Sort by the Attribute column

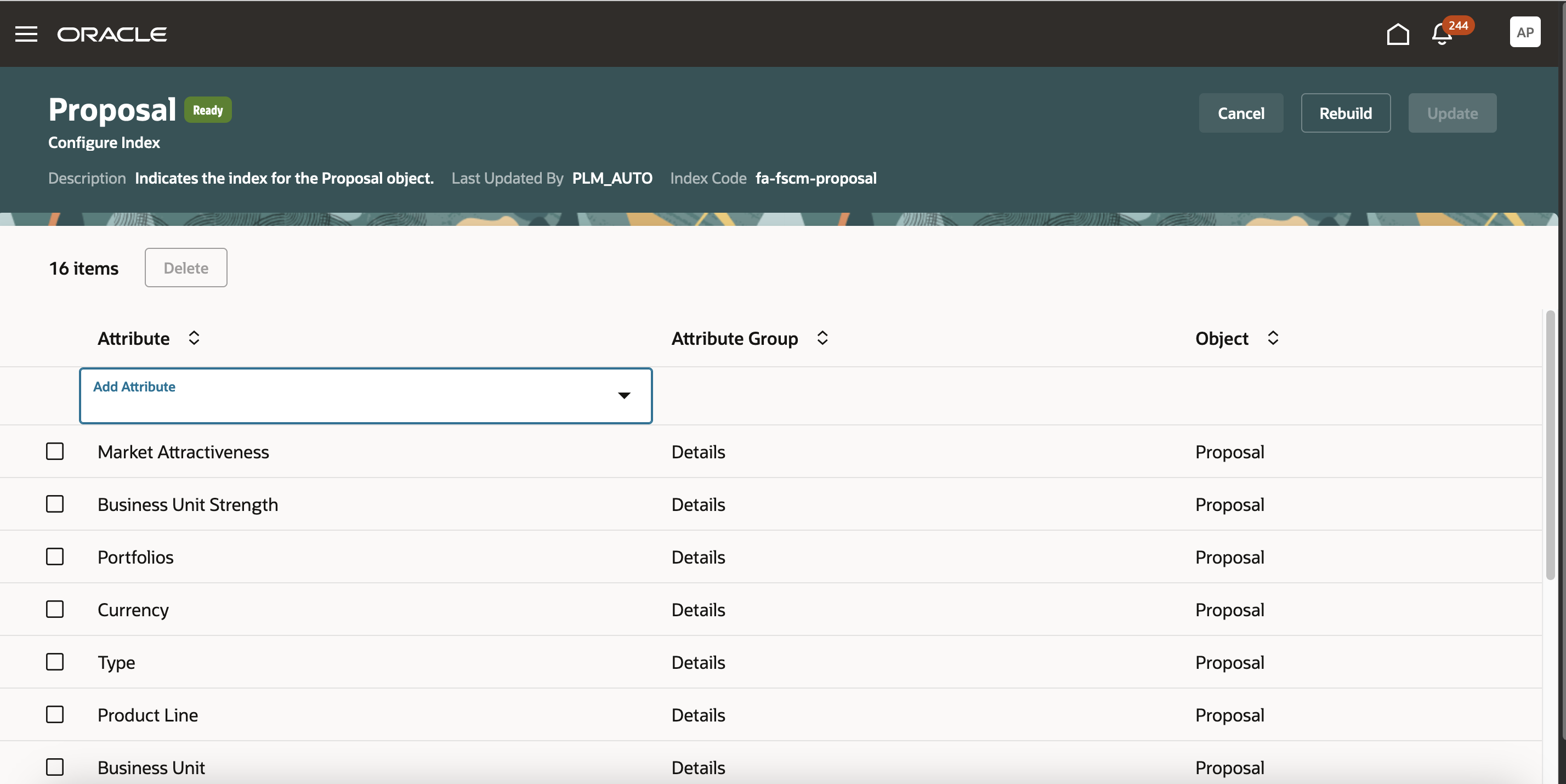(x=194, y=338)
